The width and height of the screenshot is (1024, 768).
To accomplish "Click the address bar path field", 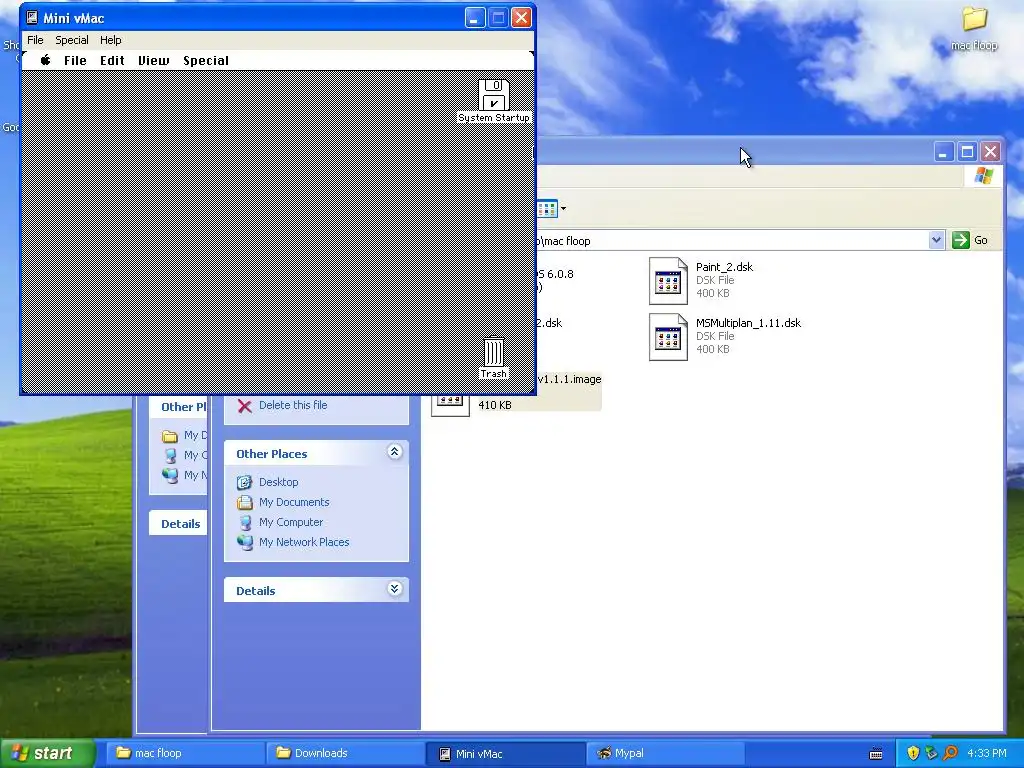I will pyautogui.click(x=731, y=240).
